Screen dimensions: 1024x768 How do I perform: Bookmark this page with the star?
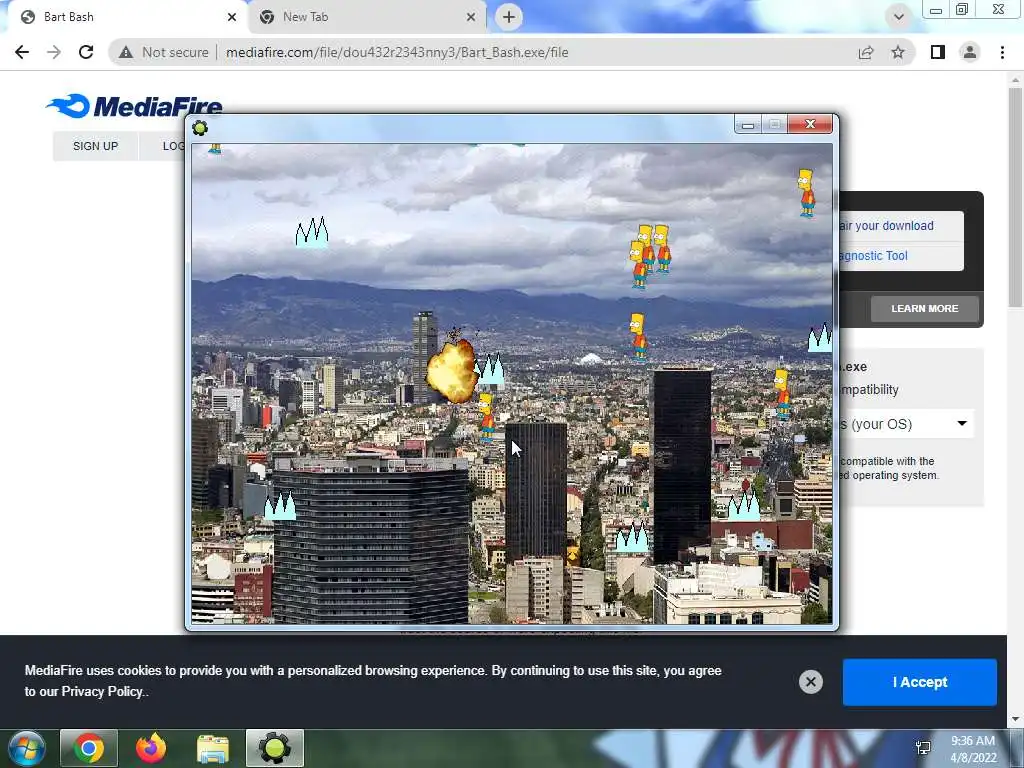click(x=898, y=52)
